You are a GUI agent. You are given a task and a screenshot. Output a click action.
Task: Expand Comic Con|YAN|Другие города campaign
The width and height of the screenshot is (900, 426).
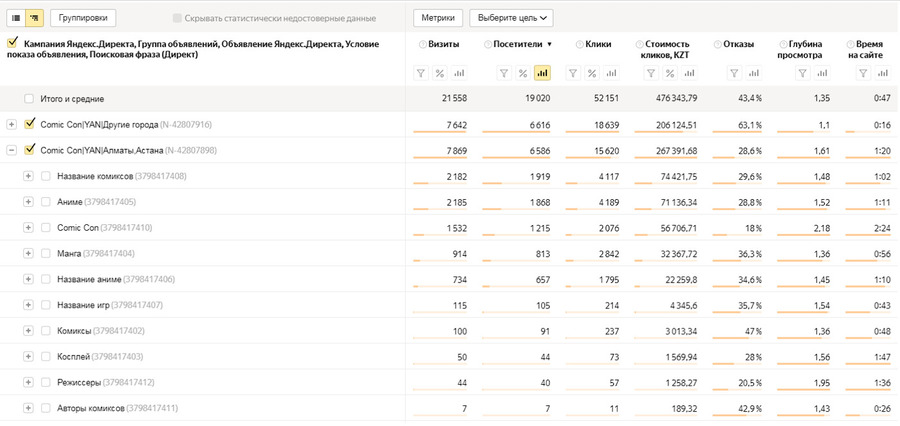pyautogui.click(x=11, y=125)
